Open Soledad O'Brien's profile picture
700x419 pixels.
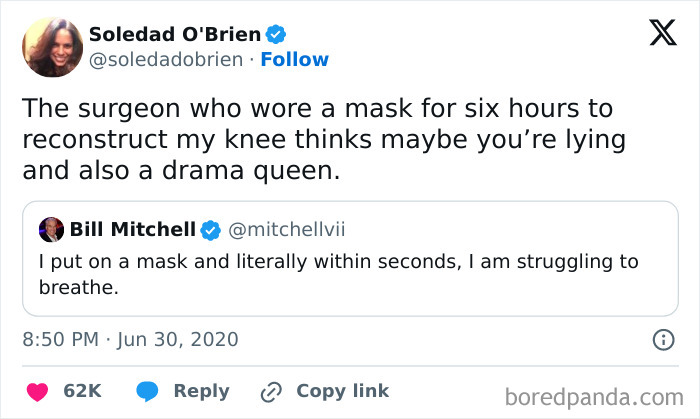[52, 47]
